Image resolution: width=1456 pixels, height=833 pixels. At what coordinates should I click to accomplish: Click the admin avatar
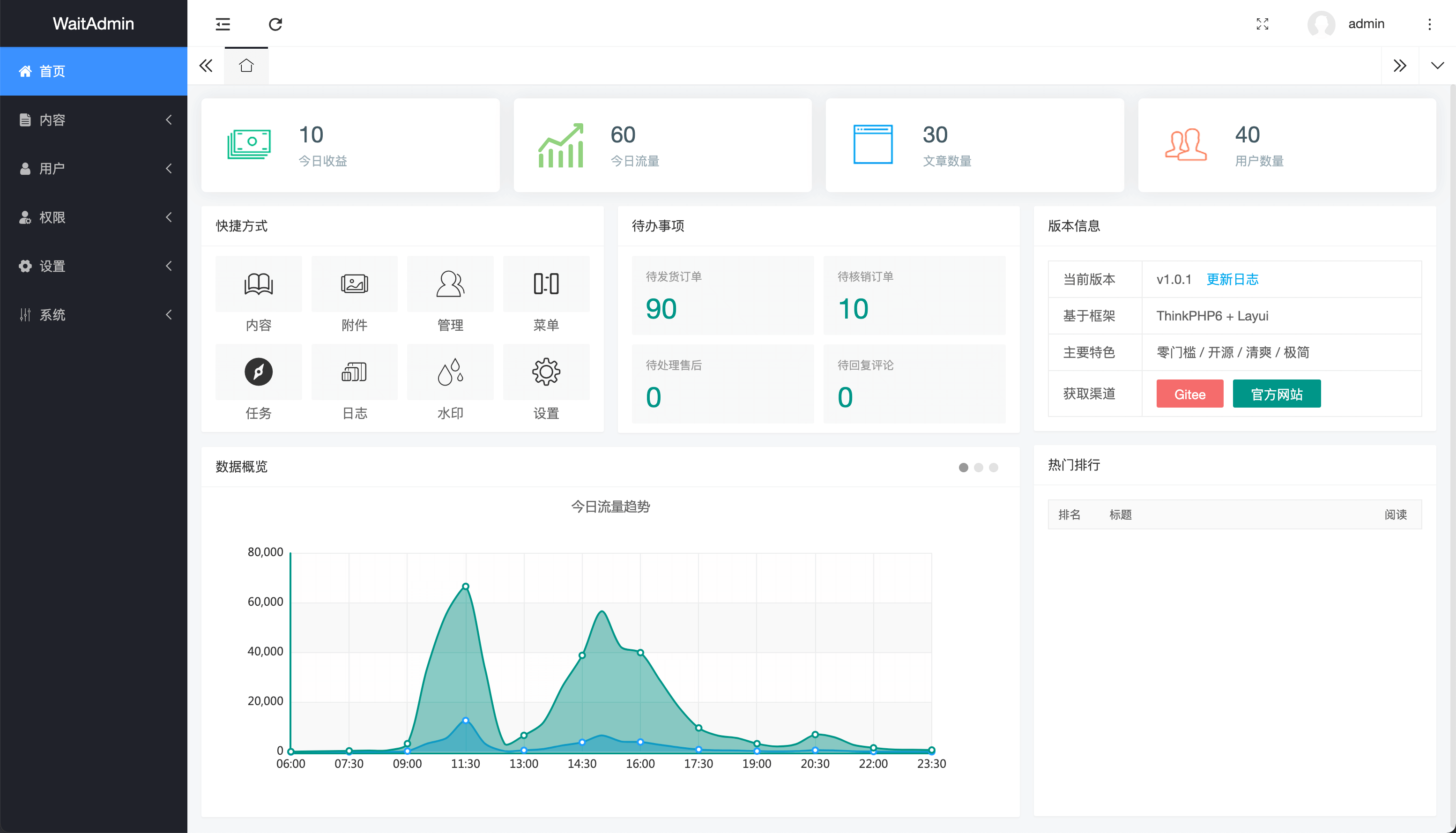click(x=1321, y=24)
